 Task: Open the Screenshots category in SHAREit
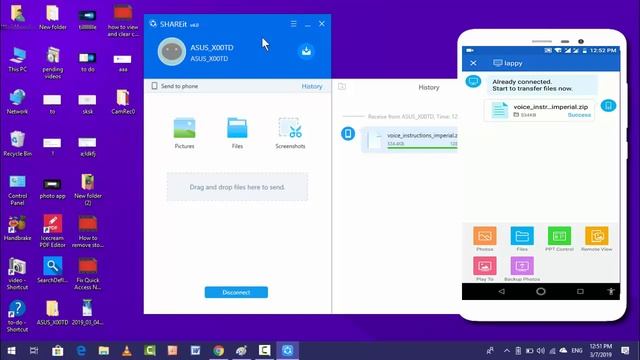tap(290, 133)
